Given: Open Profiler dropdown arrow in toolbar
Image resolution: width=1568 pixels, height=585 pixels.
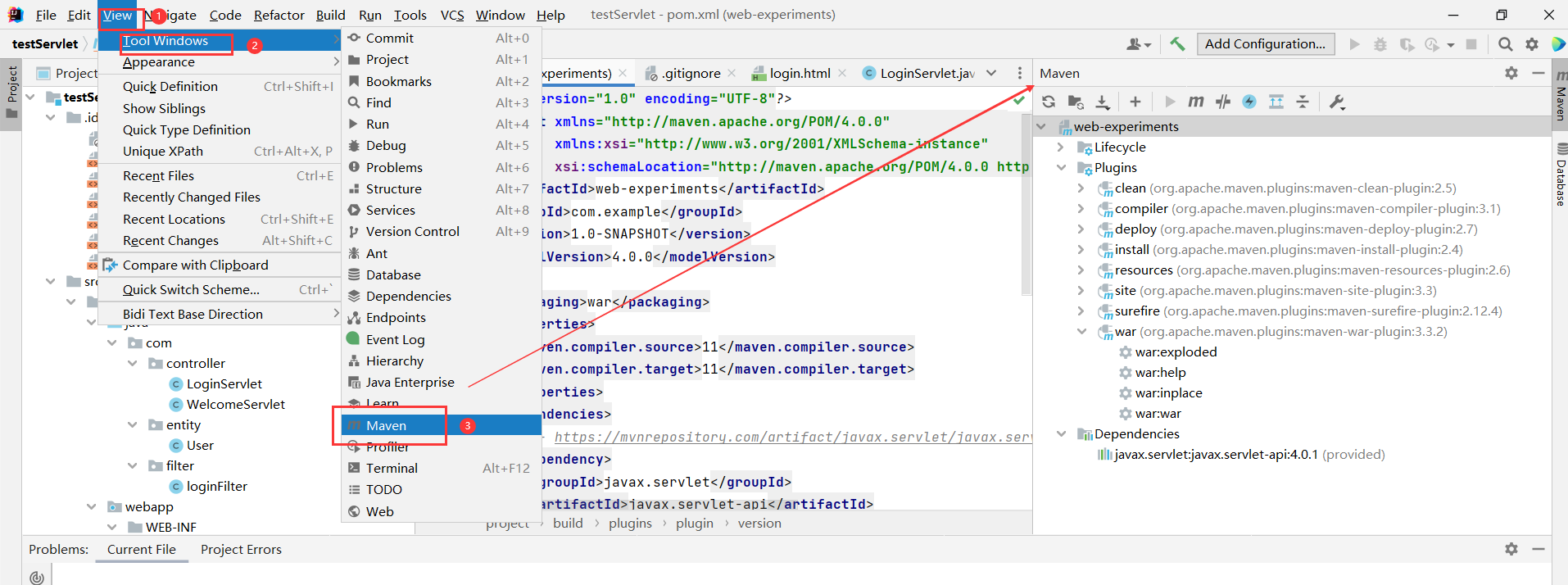Looking at the screenshot, I should pos(1451,45).
